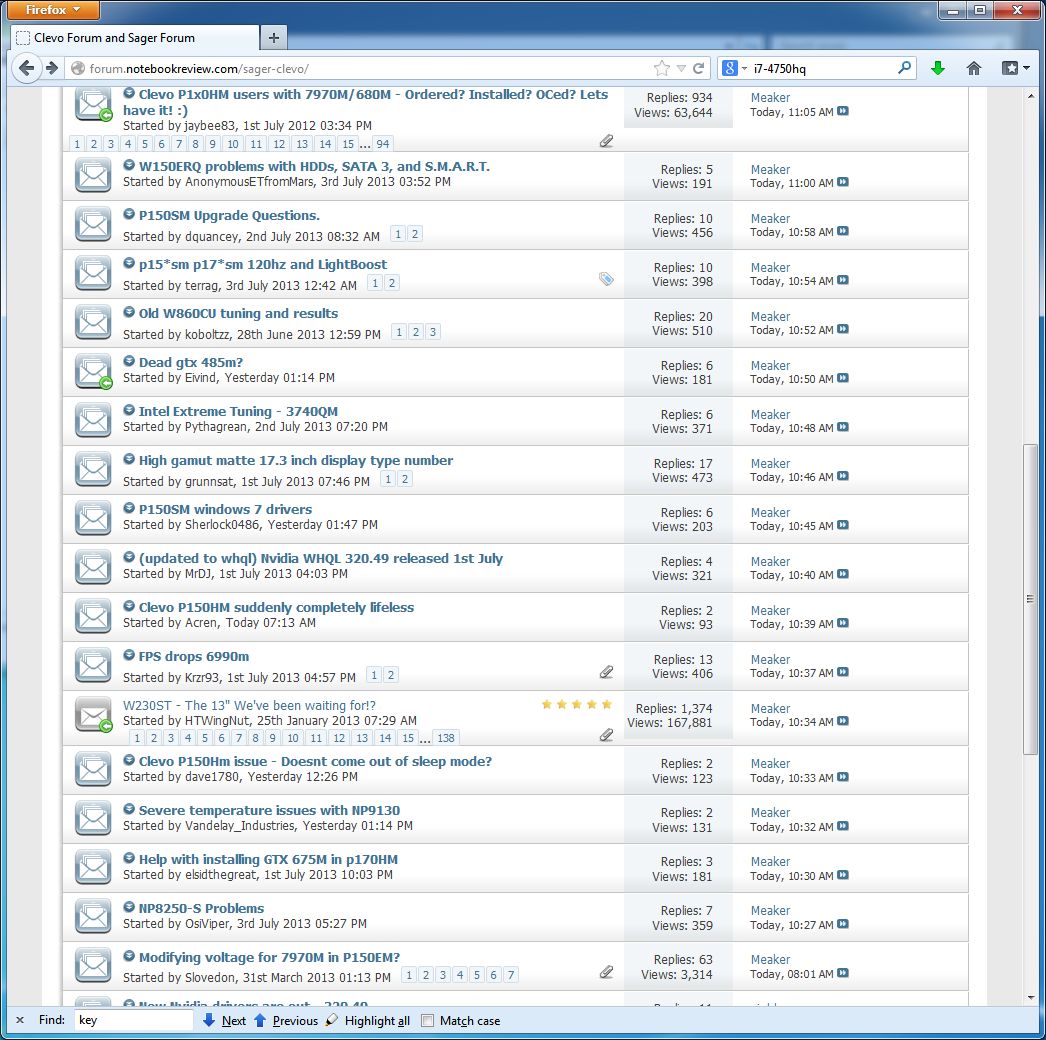Go back using browser back arrow

click(26, 68)
